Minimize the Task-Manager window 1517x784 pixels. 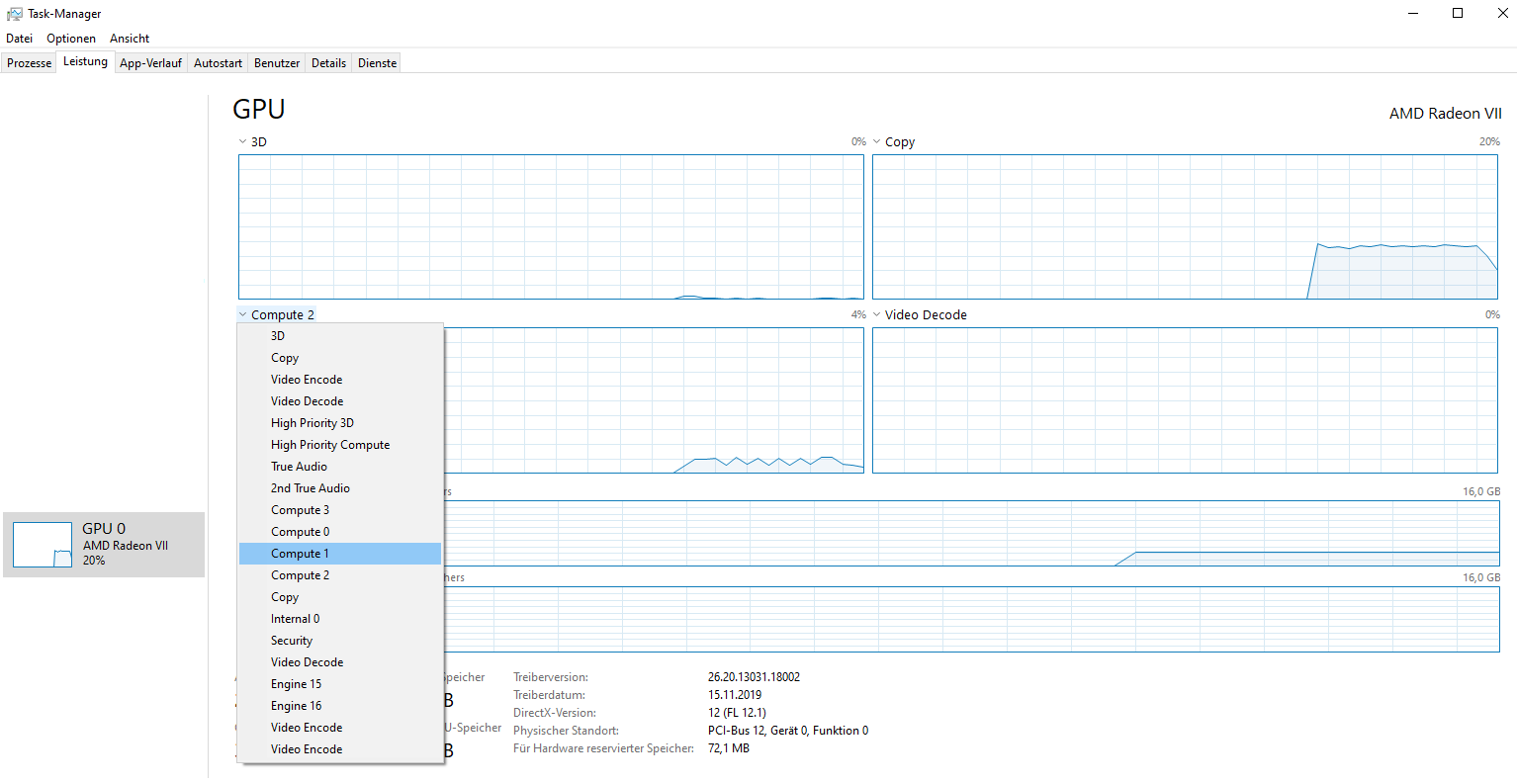[x=1412, y=13]
